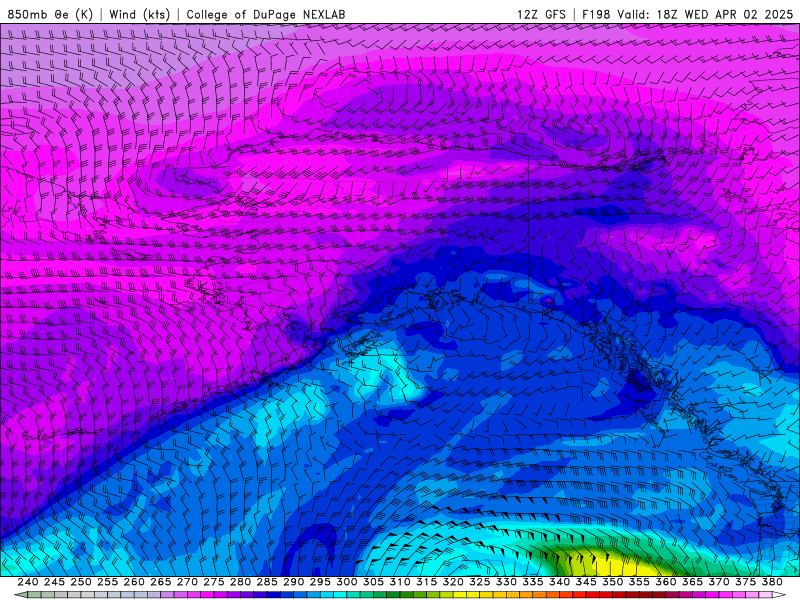Click the 260 legend value
Image resolution: width=800 pixels, height=600 pixels.
134,582
